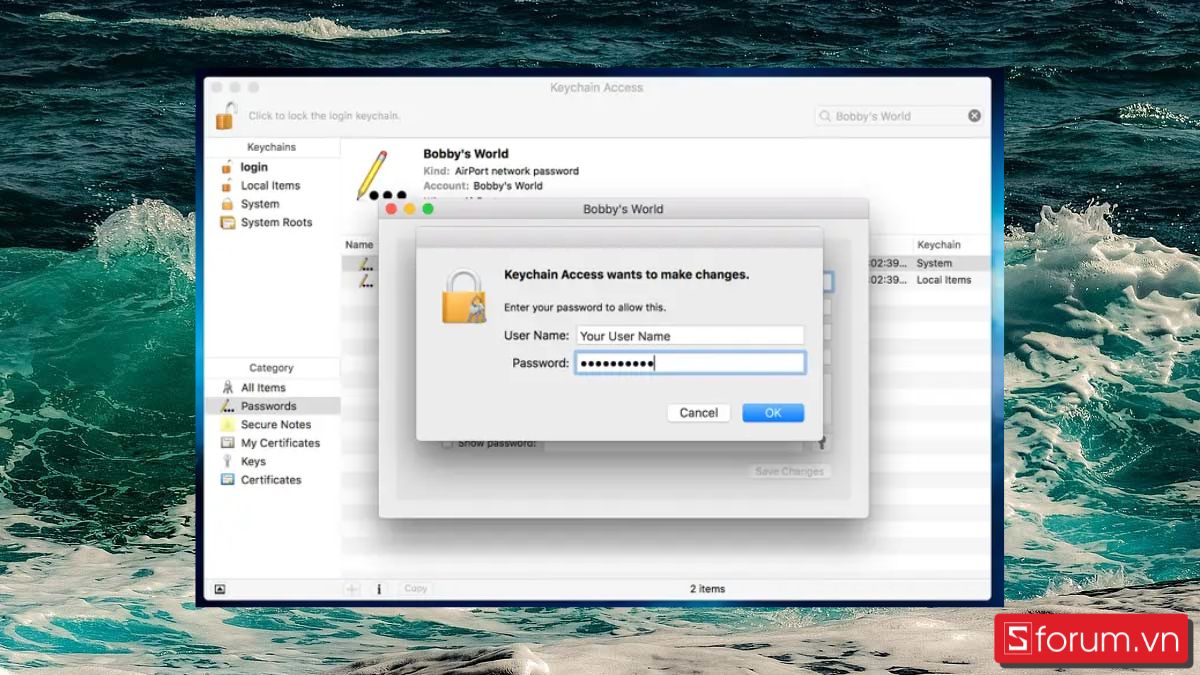Open item info with the i icon

[x=379, y=589]
